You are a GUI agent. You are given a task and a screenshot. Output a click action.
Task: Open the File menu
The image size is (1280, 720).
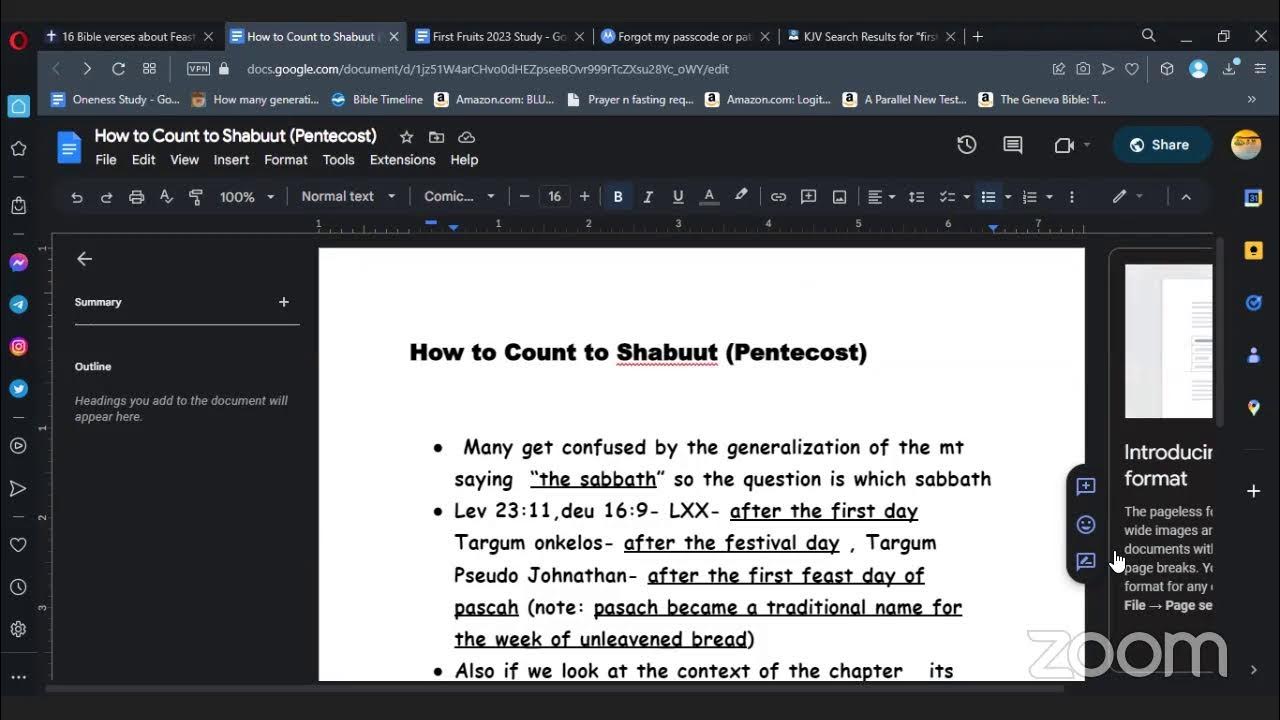coord(106,160)
